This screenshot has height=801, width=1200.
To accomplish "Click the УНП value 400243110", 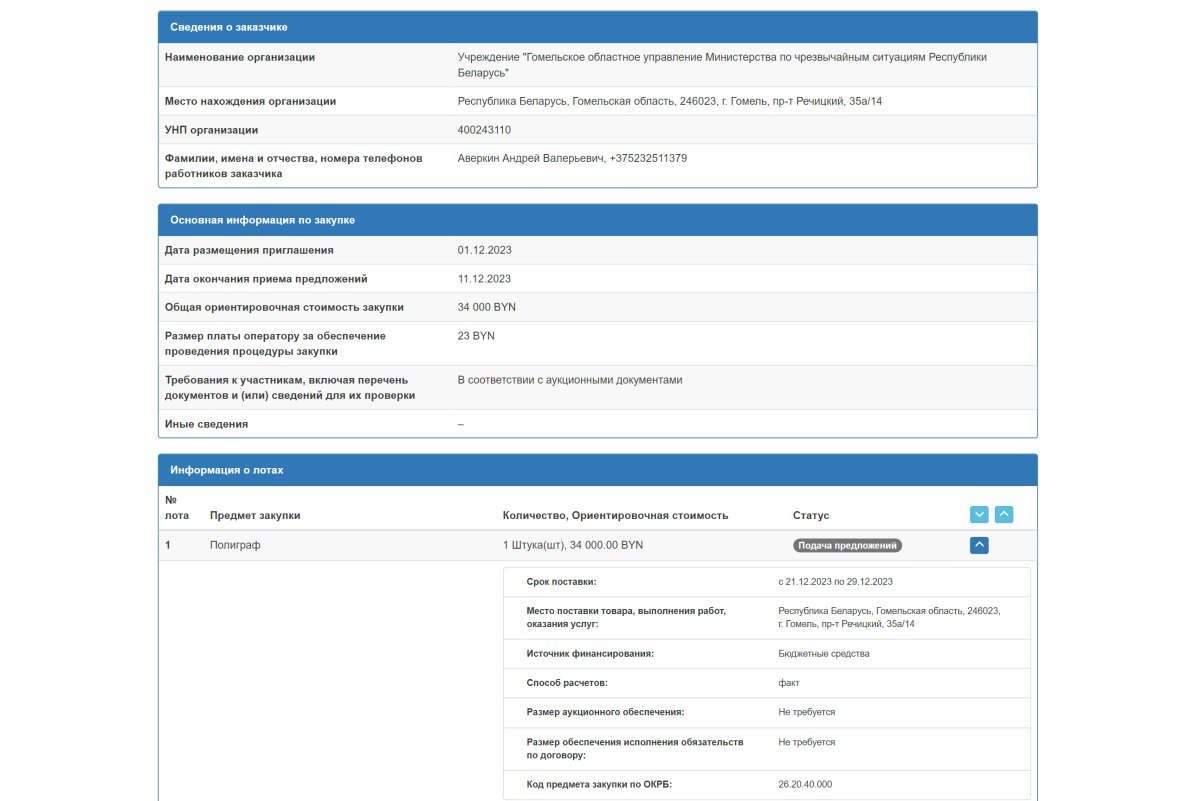I will tap(485, 130).
